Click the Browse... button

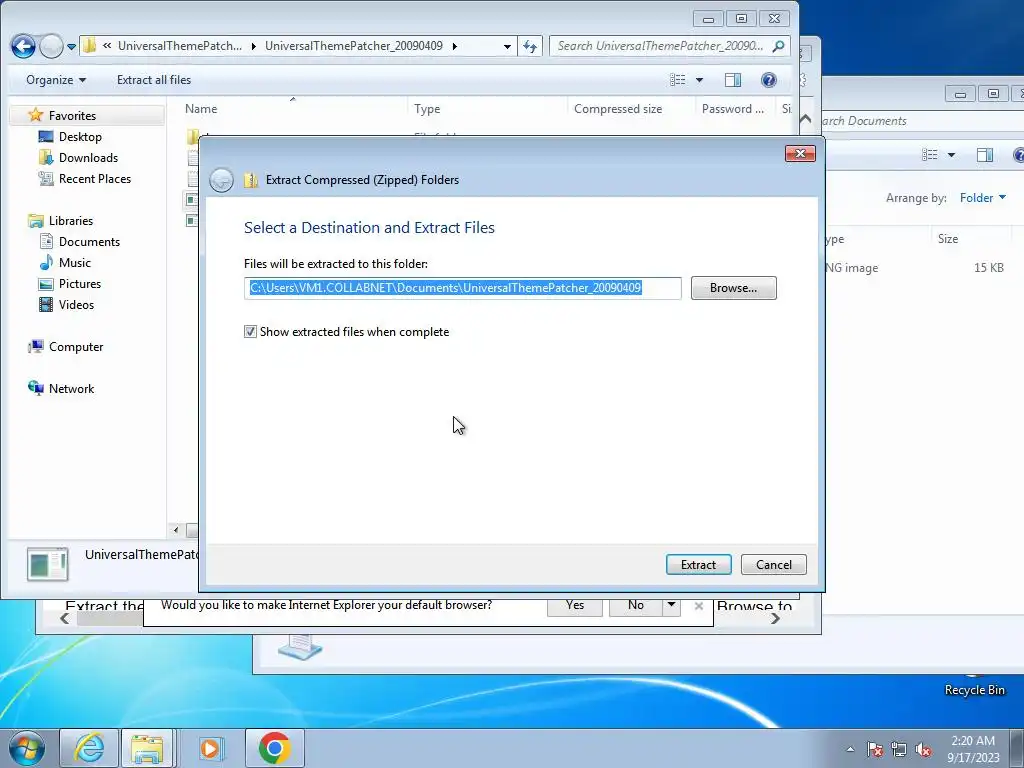click(733, 288)
